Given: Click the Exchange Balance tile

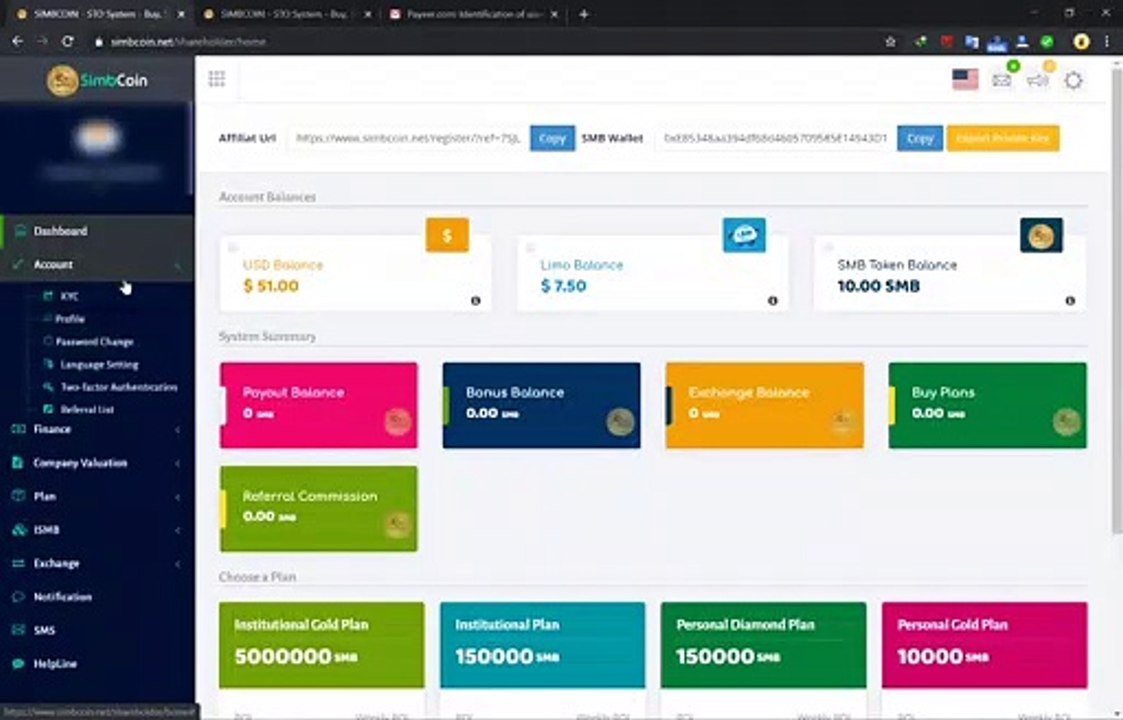Looking at the screenshot, I should (x=765, y=405).
